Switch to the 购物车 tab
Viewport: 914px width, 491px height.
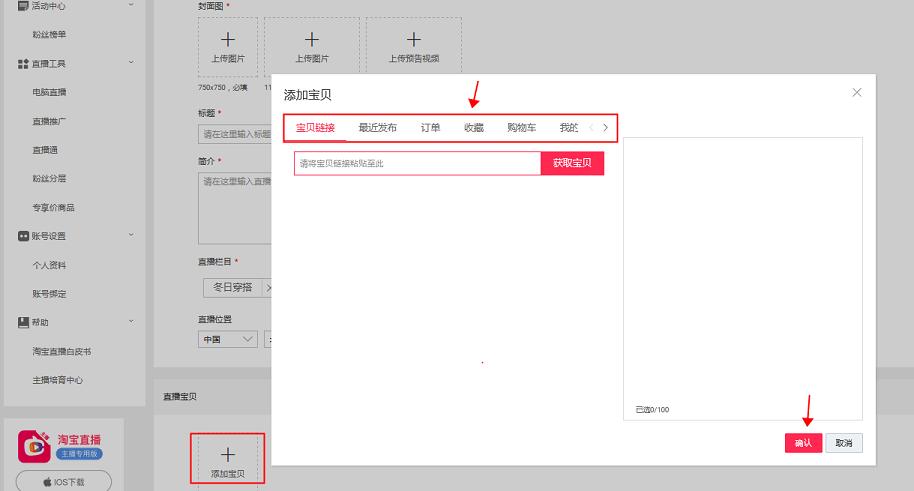(521, 128)
